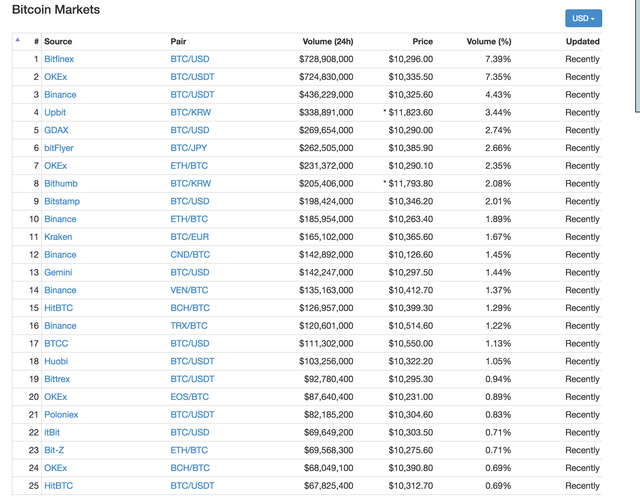This screenshot has width=640, height=496.
Task: Sort by Updated column header
Action: click(x=582, y=41)
